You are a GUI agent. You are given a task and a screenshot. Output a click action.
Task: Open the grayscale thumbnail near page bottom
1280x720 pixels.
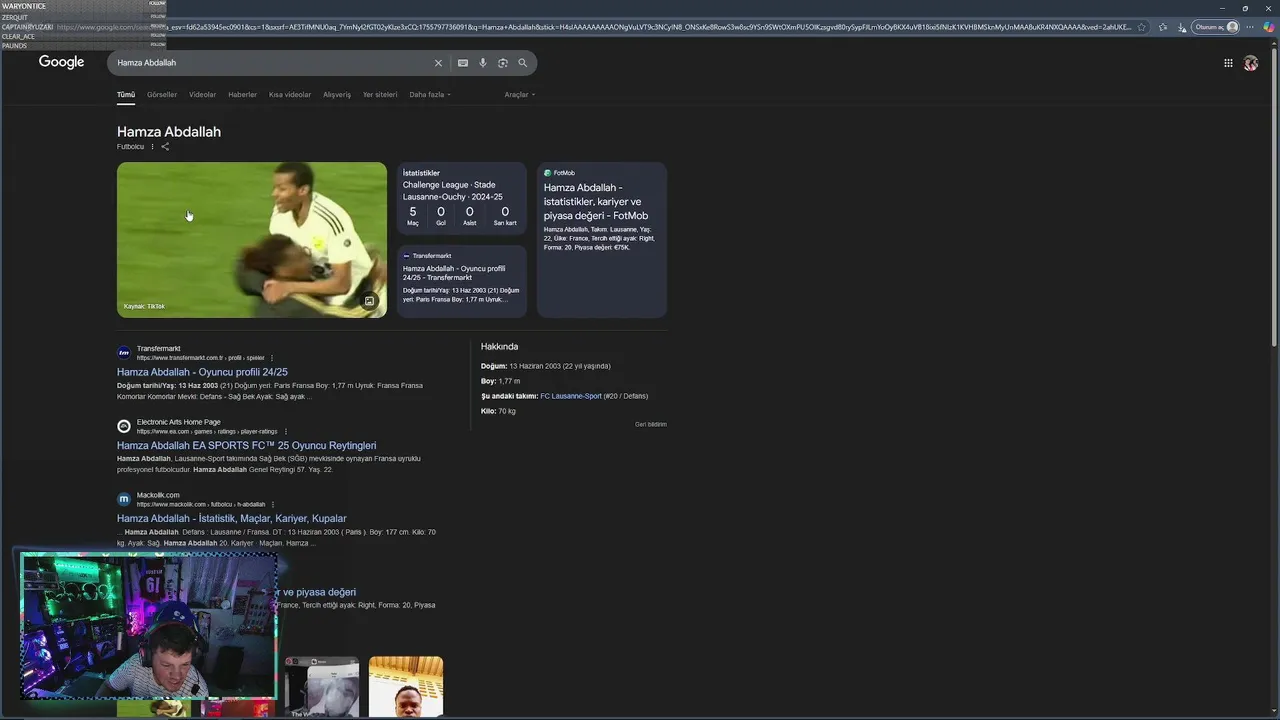(322, 686)
